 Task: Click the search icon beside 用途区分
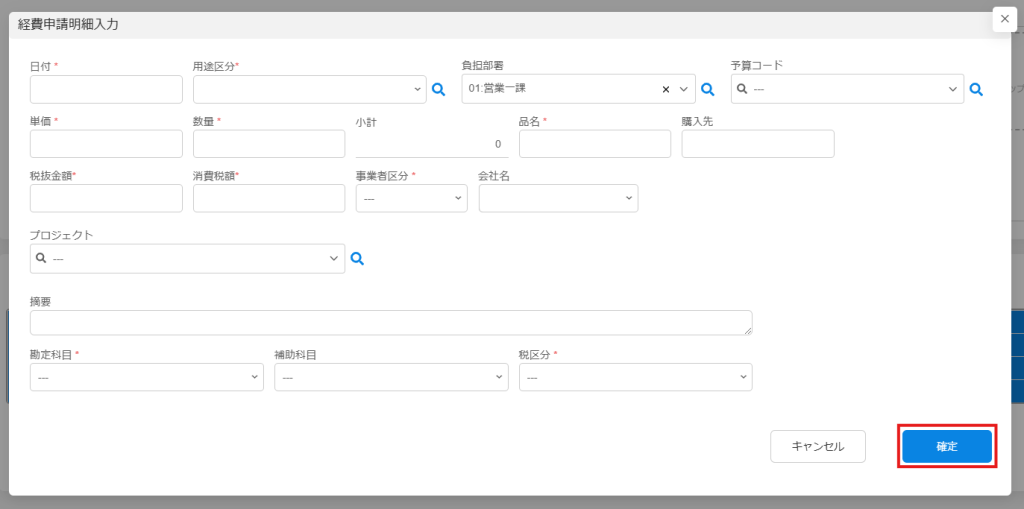coord(439,90)
